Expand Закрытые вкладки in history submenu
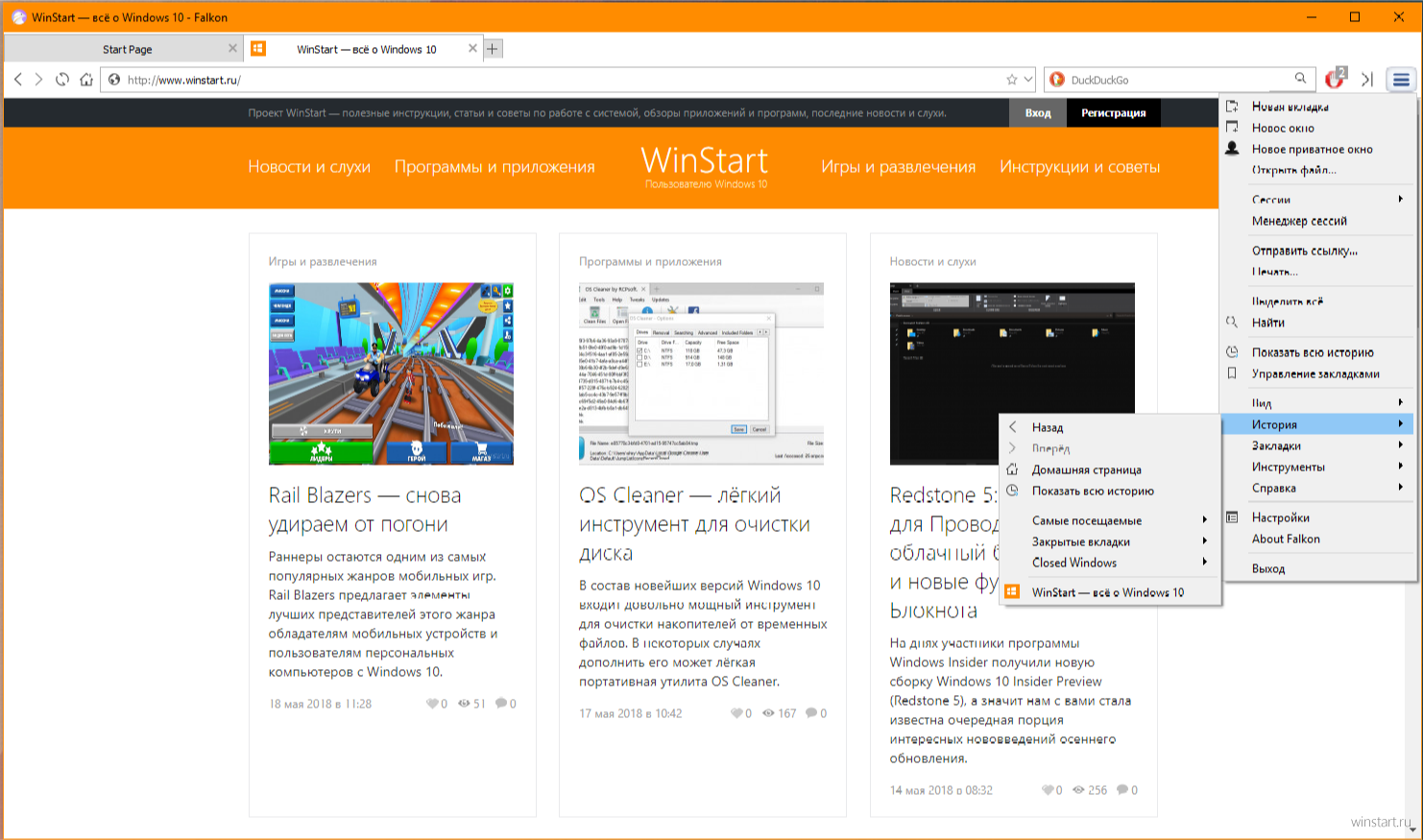The image size is (1423, 840). coord(1110,541)
